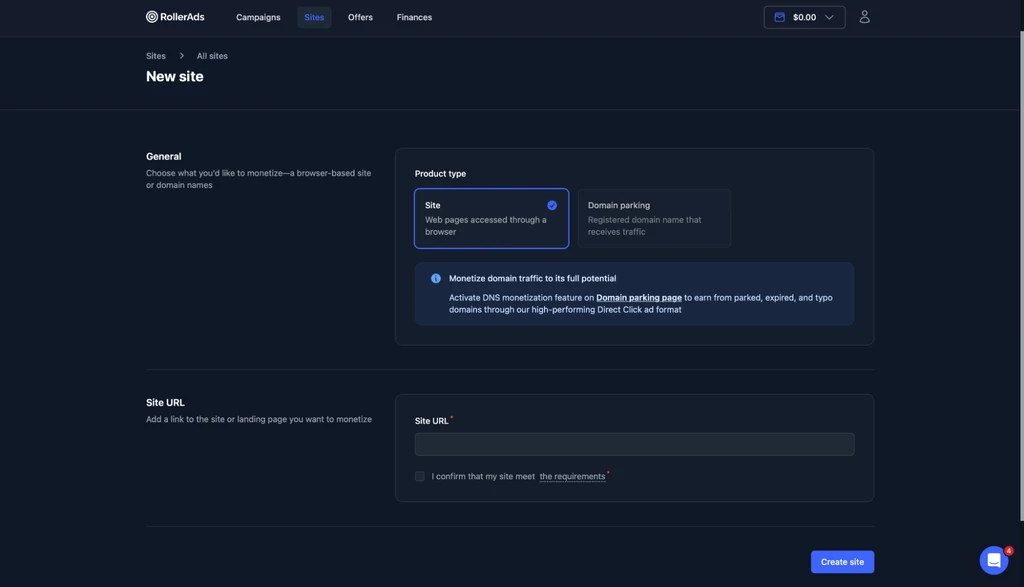Open the requirements link

[x=572, y=476]
